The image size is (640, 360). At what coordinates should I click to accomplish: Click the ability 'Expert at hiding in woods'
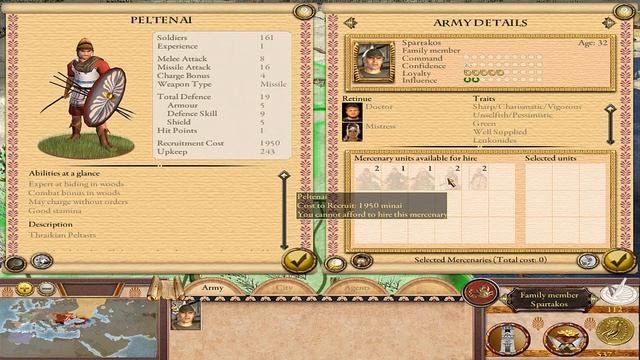(76, 184)
